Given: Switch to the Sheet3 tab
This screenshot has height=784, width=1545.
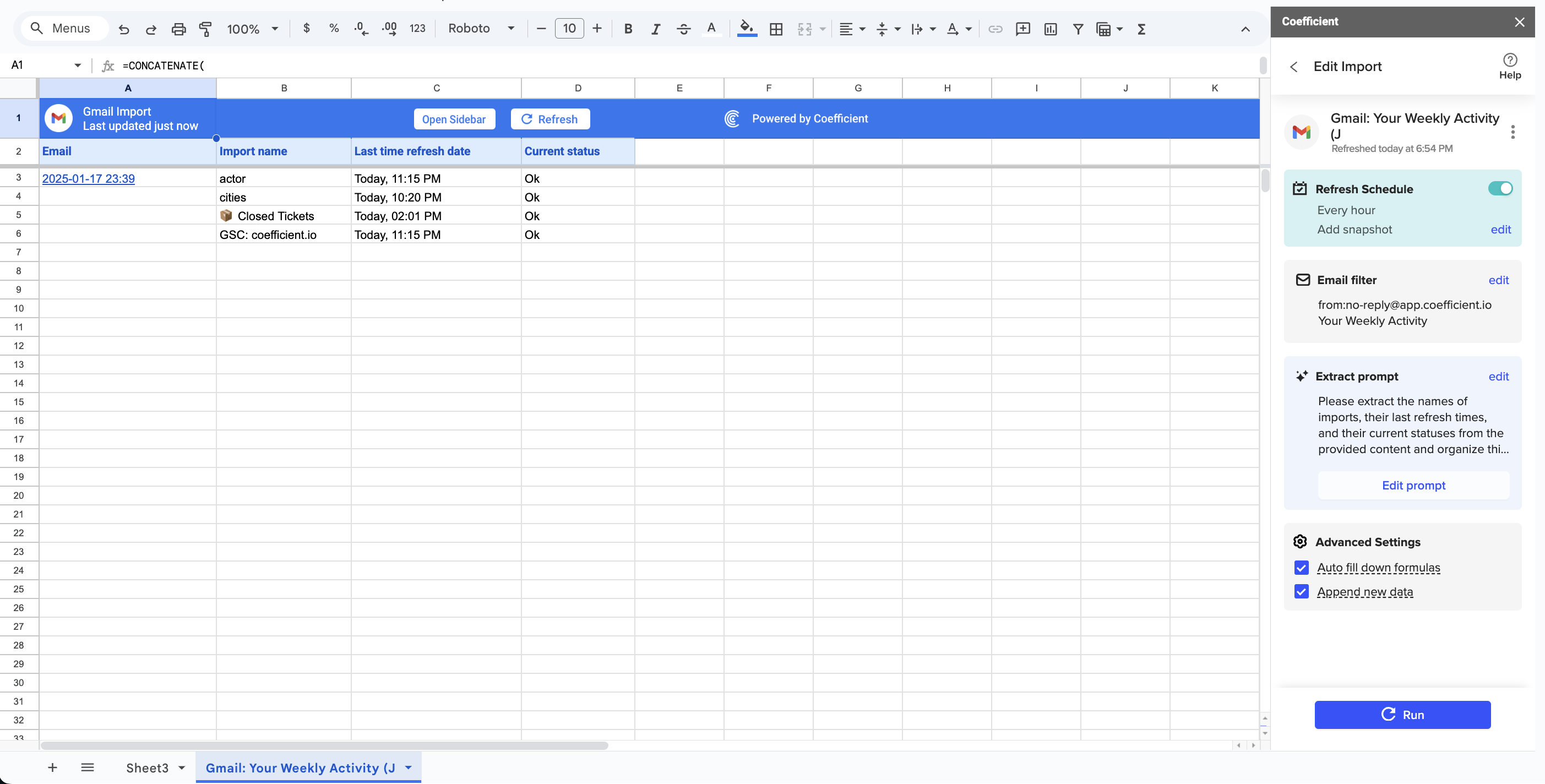Looking at the screenshot, I should (x=147, y=768).
